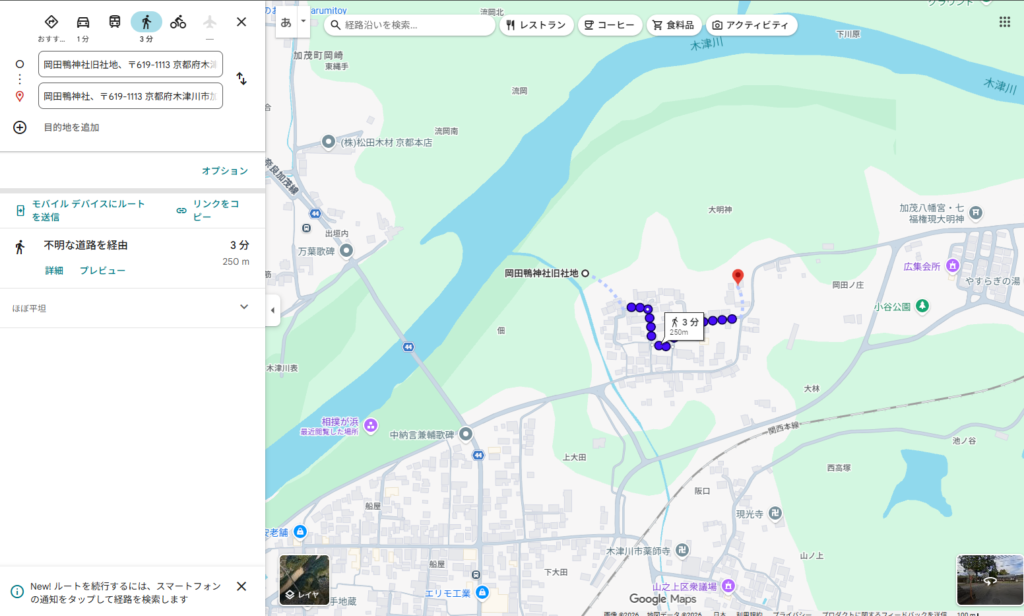
Task: Open the オプション route options
Action: 224,171
